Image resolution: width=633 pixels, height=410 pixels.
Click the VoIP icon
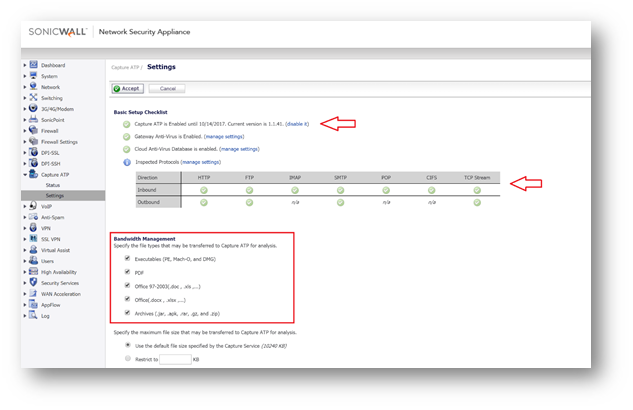(x=34, y=206)
